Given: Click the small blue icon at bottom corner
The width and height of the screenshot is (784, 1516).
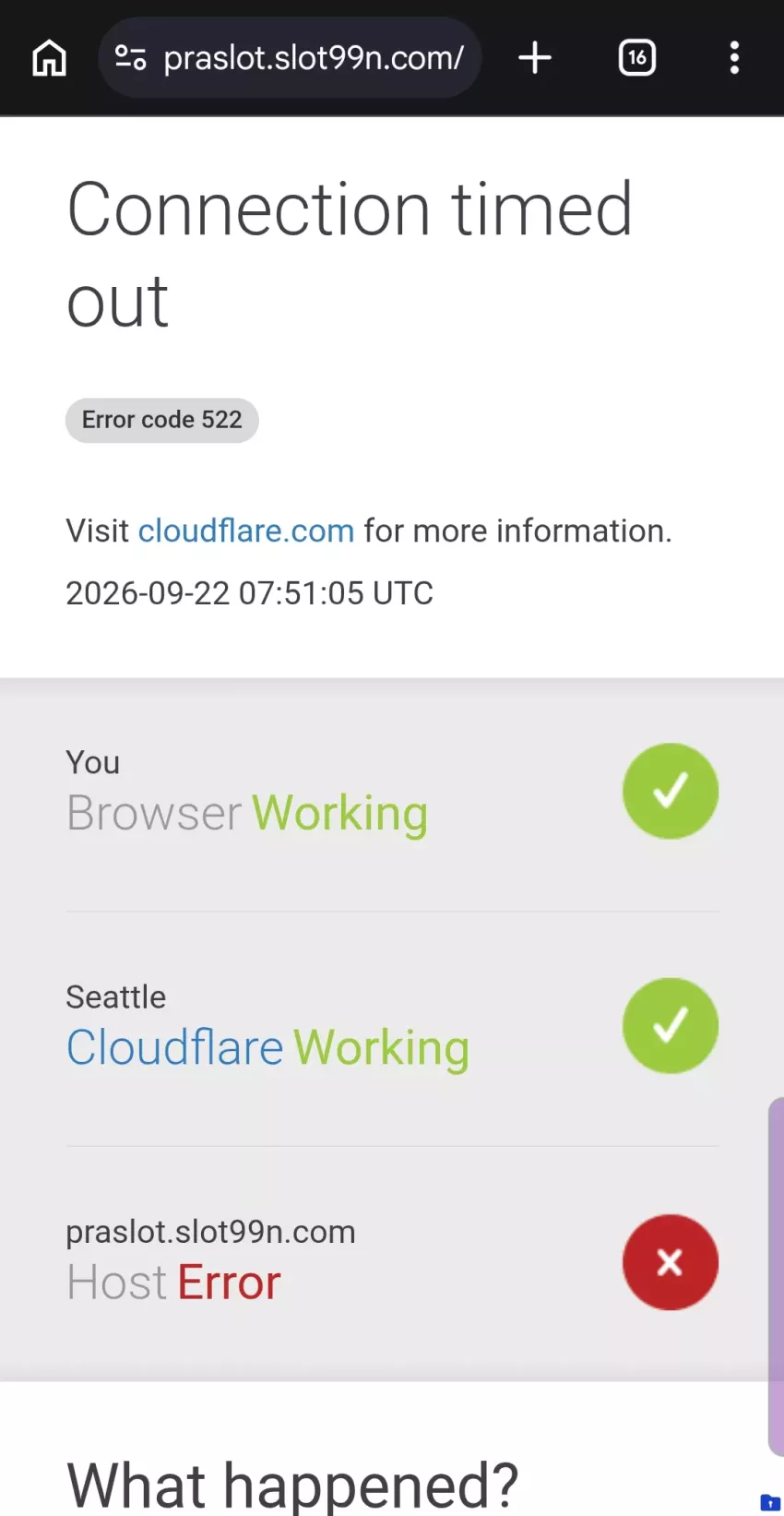Looking at the screenshot, I should pos(770,1502).
